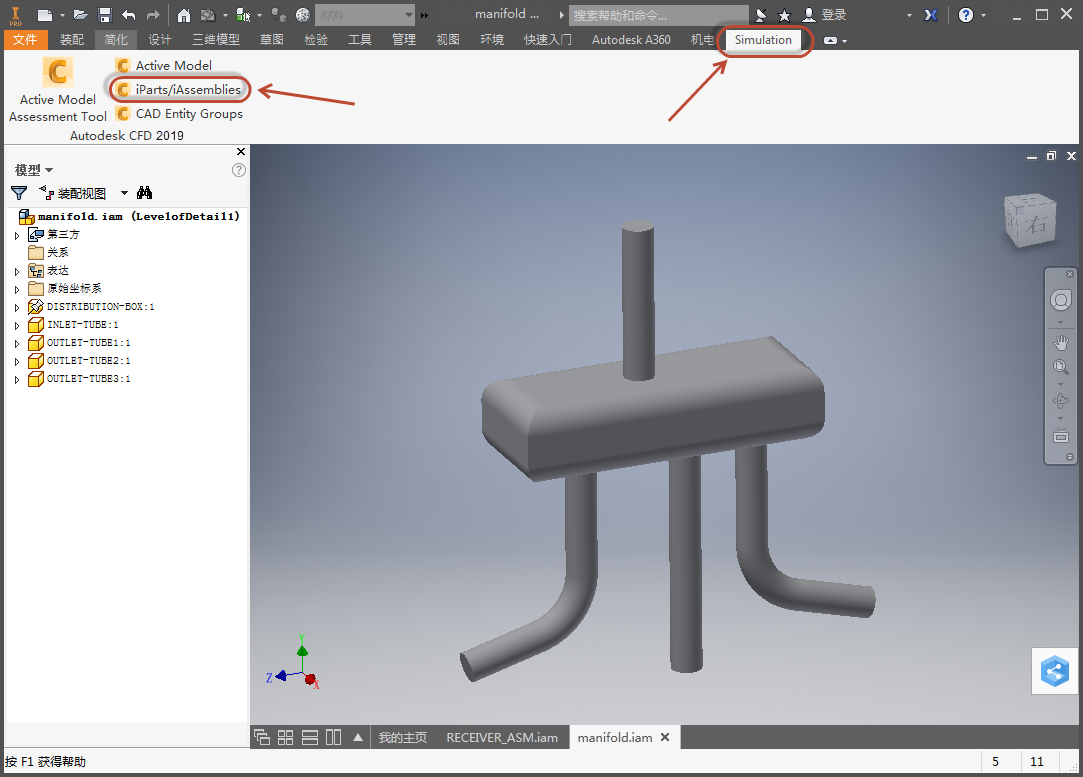Click the CAD Entity Groups button
The height and width of the screenshot is (777, 1083).
[180, 113]
